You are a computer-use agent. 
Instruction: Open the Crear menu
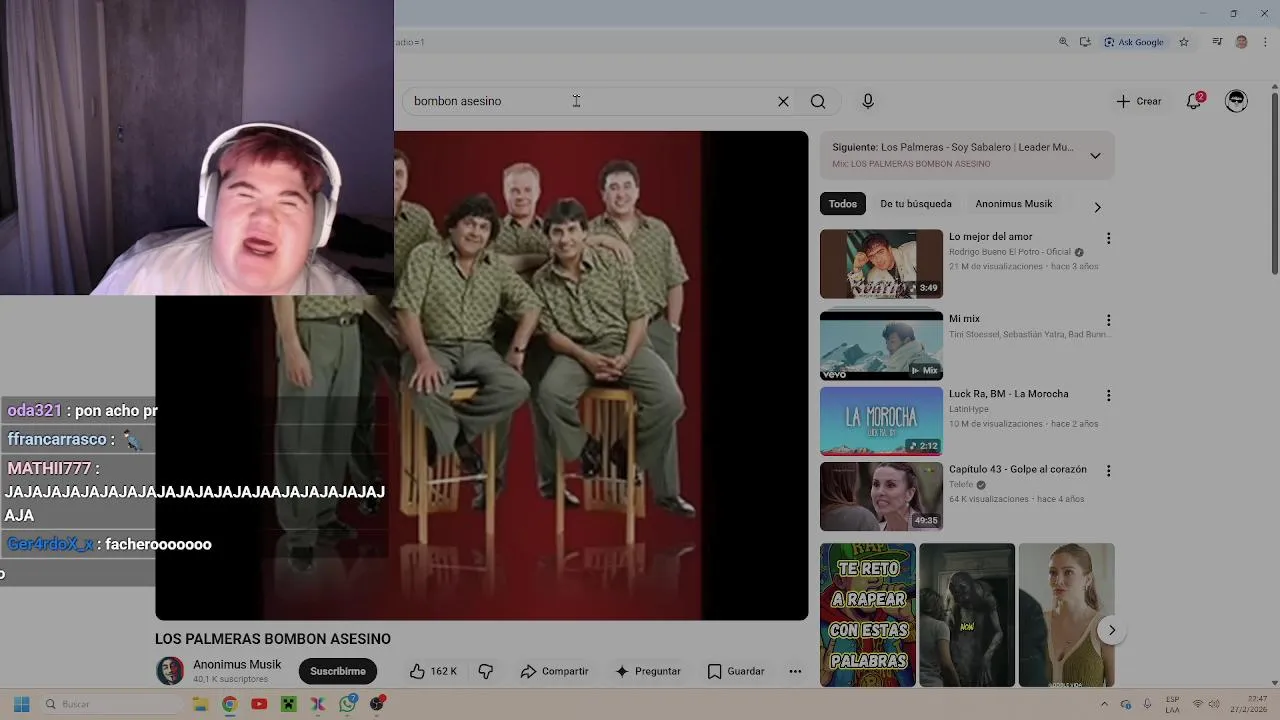1139,101
